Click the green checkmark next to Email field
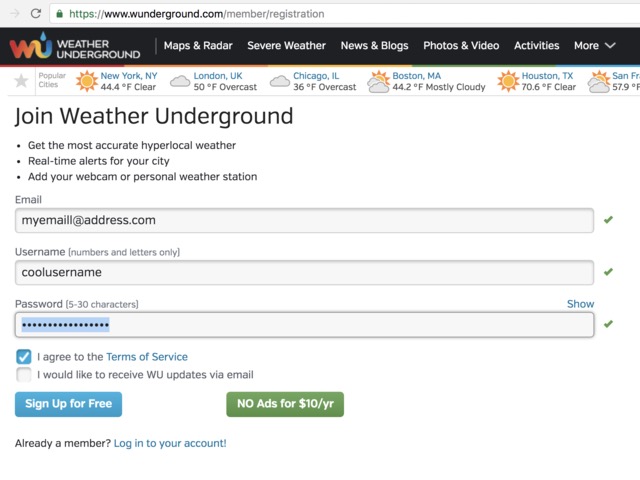 pos(608,220)
